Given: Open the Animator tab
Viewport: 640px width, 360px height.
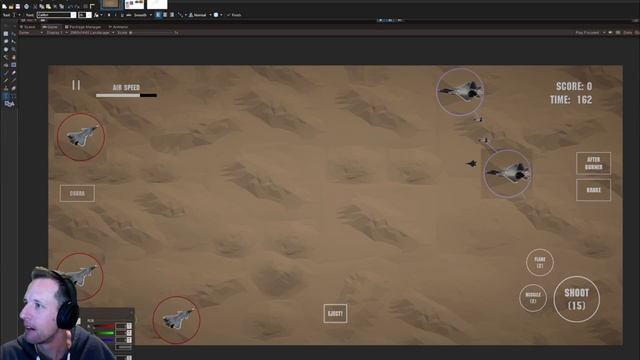Looking at the screenshot, I should point(118,27).
